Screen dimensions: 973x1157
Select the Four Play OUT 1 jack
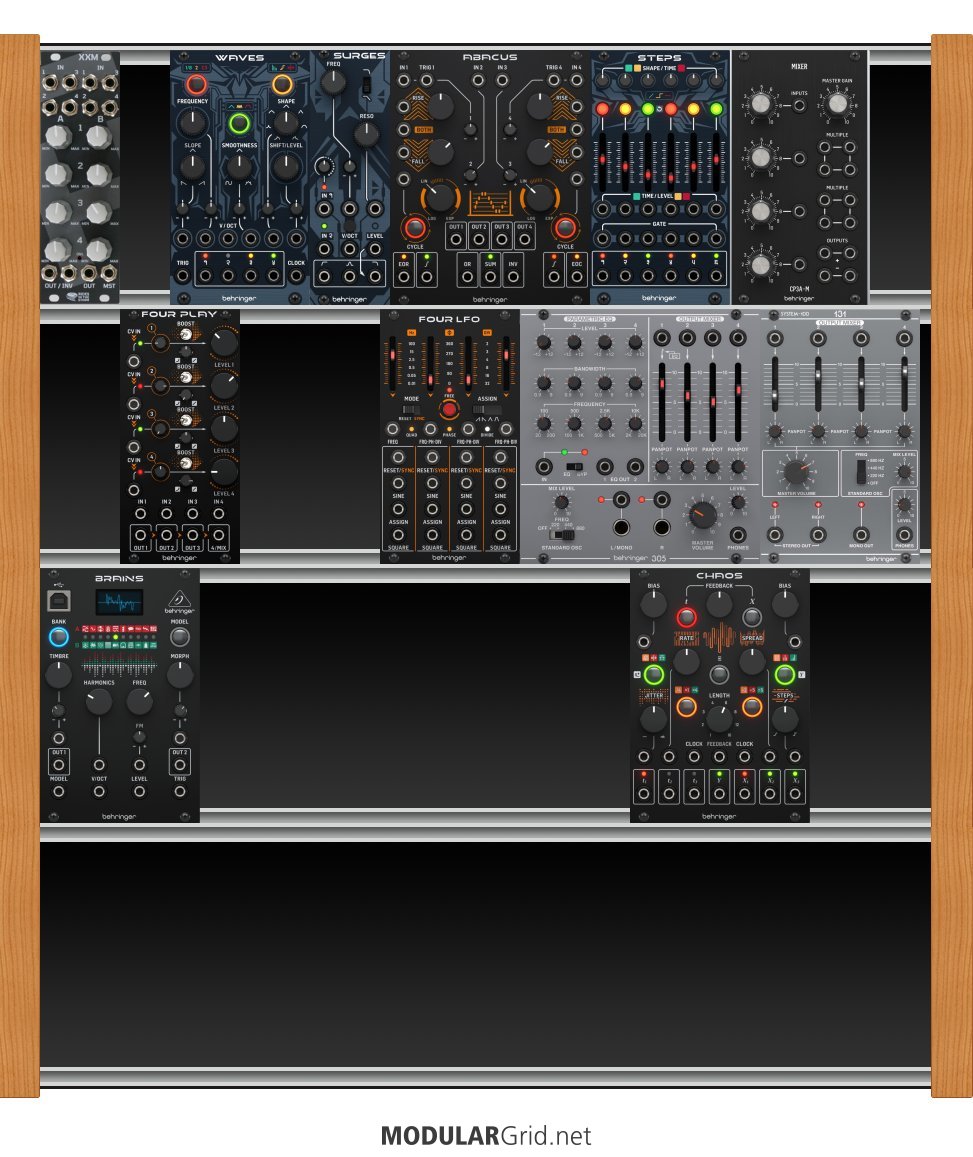141,535
